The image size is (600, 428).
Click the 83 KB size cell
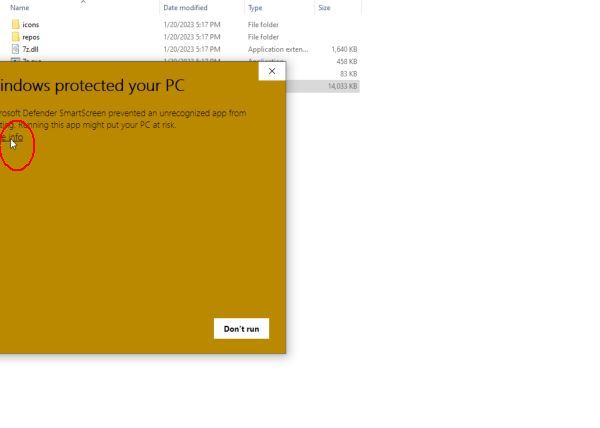pos(349,74)
